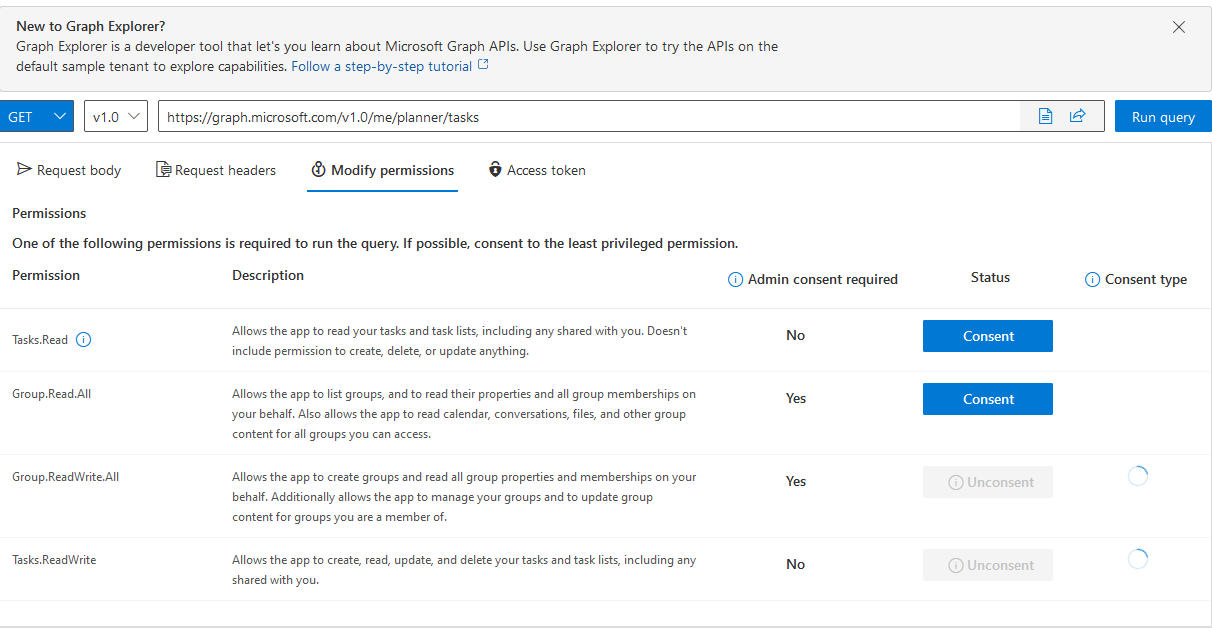Click the Description column header

click(x=268, y=275)
